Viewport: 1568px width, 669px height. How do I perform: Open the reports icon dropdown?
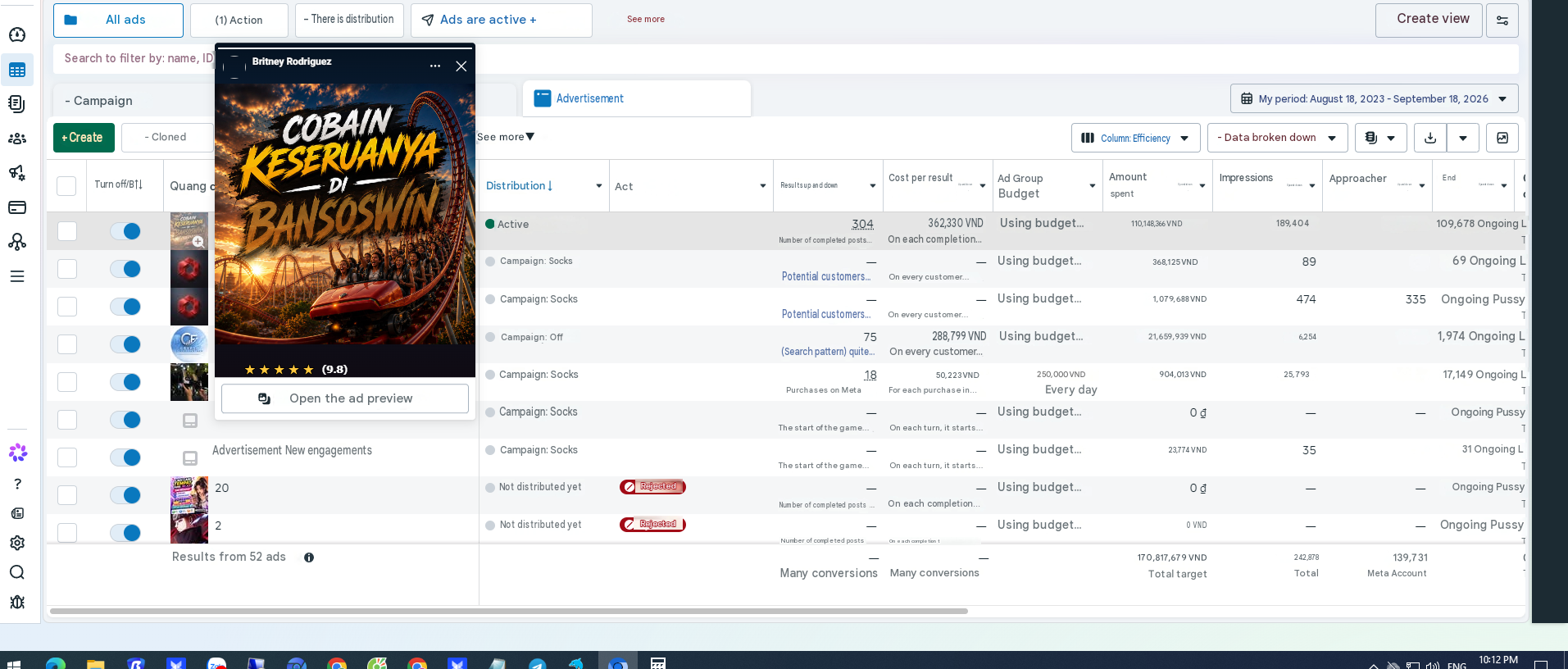1381,138
